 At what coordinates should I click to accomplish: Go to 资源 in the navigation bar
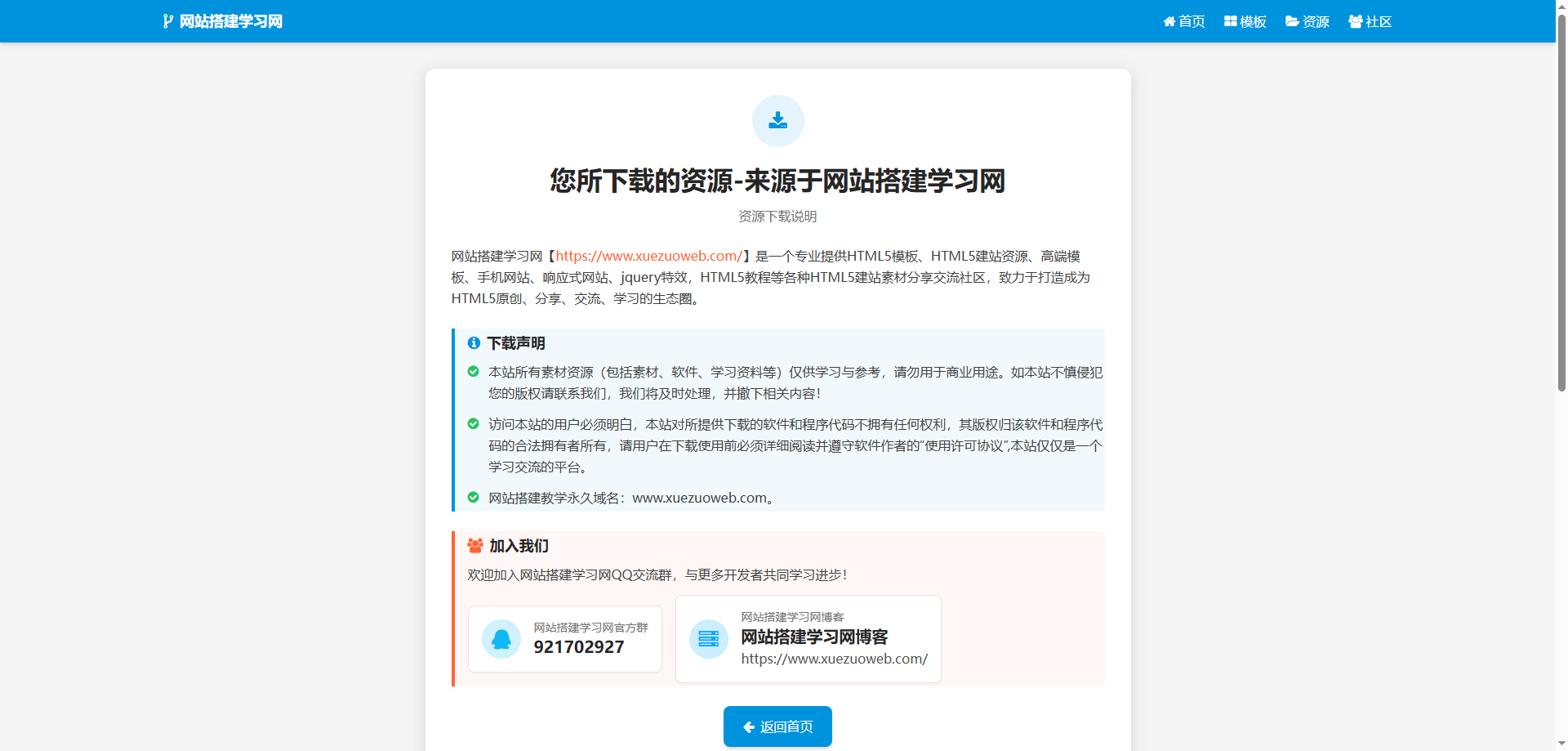[x=1307, y=21]
